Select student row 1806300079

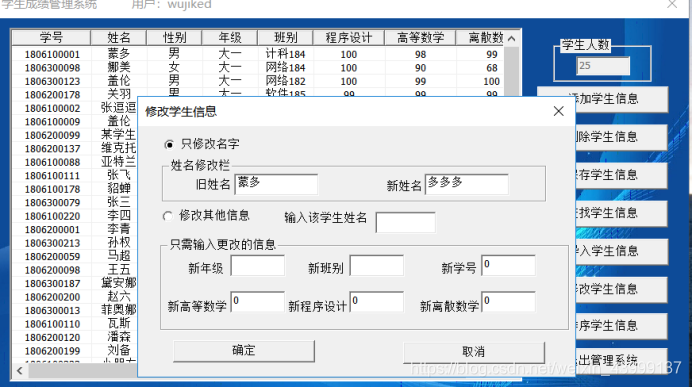click(x=75, y=203)
